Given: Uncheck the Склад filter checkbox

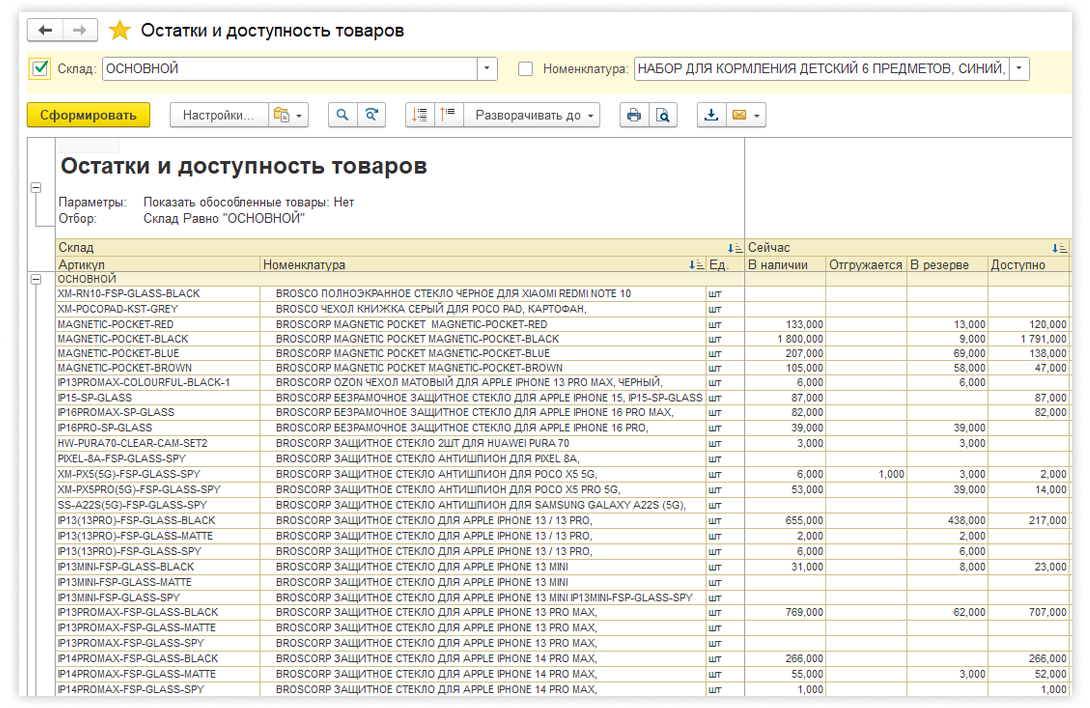Looking at the screenshot, I should [40, 69].
